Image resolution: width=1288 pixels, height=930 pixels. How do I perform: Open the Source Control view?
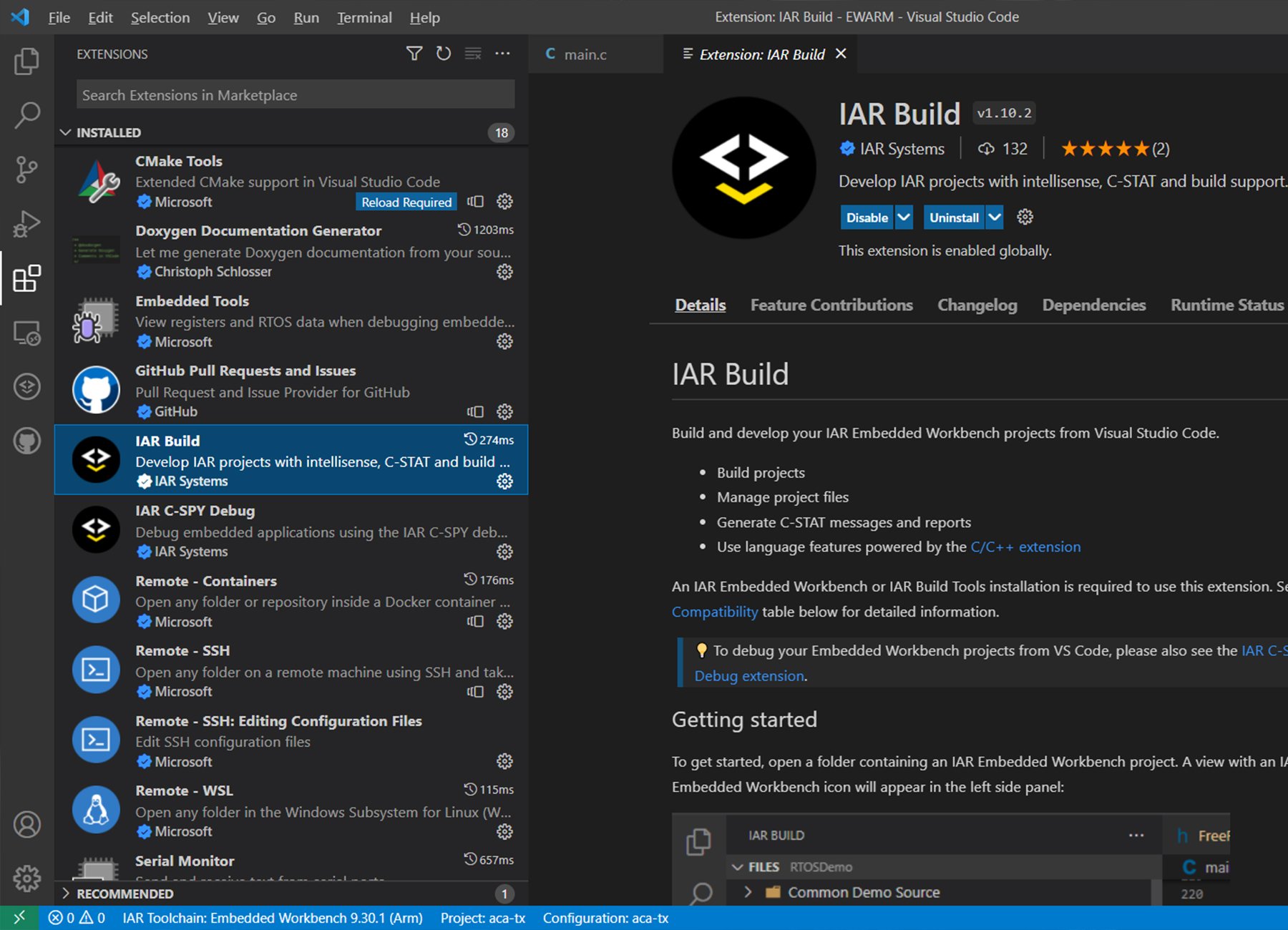[26, 170]
